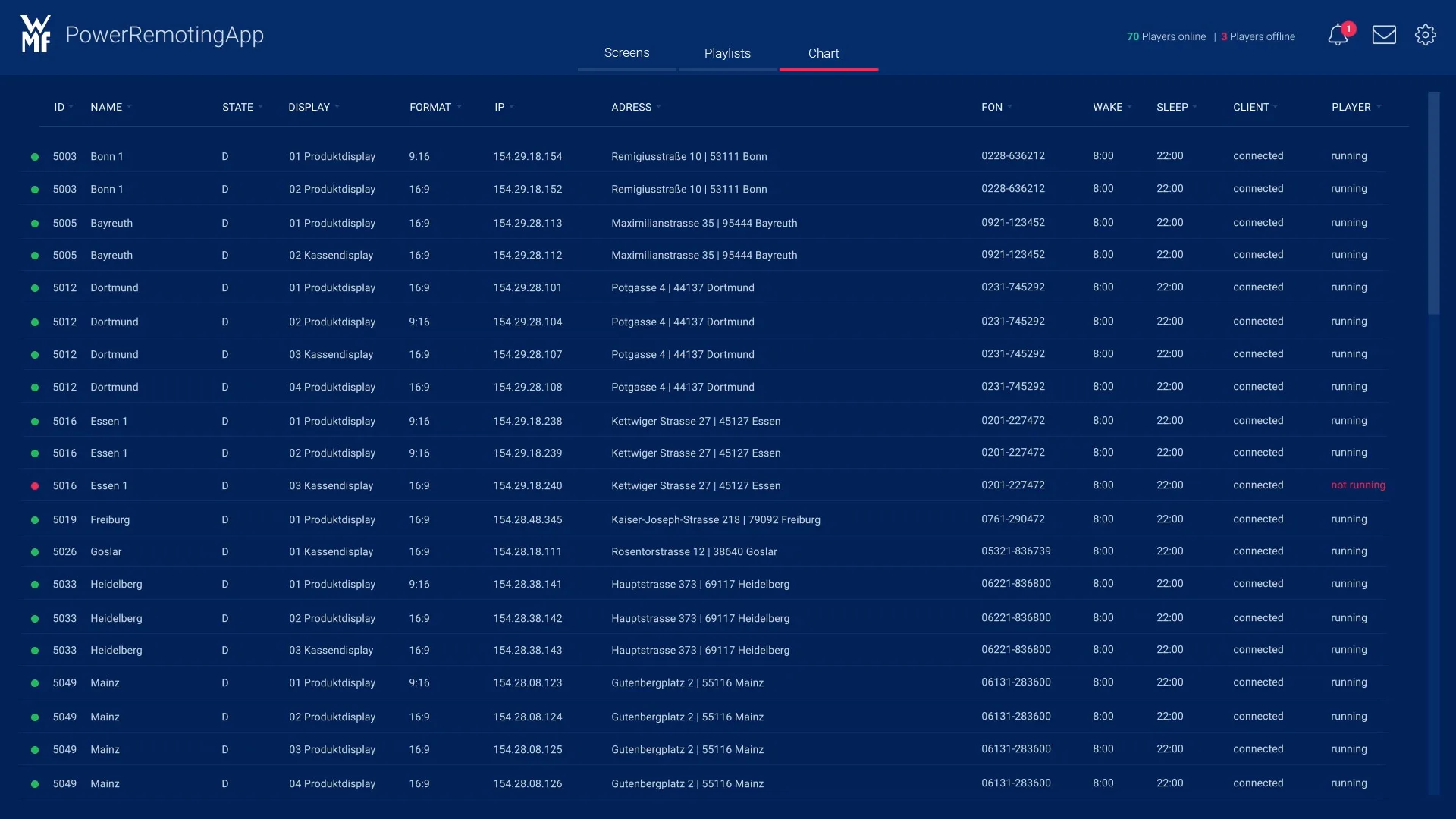This screenshot has width=1456, height=819.
Task: Click the vertical scrollbar thumb
Action: click(1433, 203)
